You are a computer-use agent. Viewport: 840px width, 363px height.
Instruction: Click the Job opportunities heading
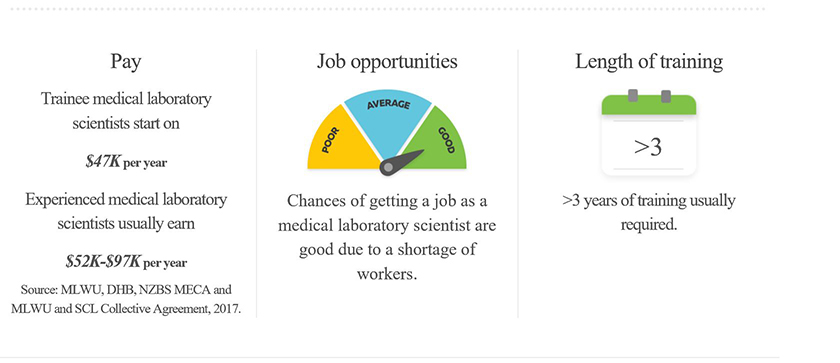[x=387, y=62]
